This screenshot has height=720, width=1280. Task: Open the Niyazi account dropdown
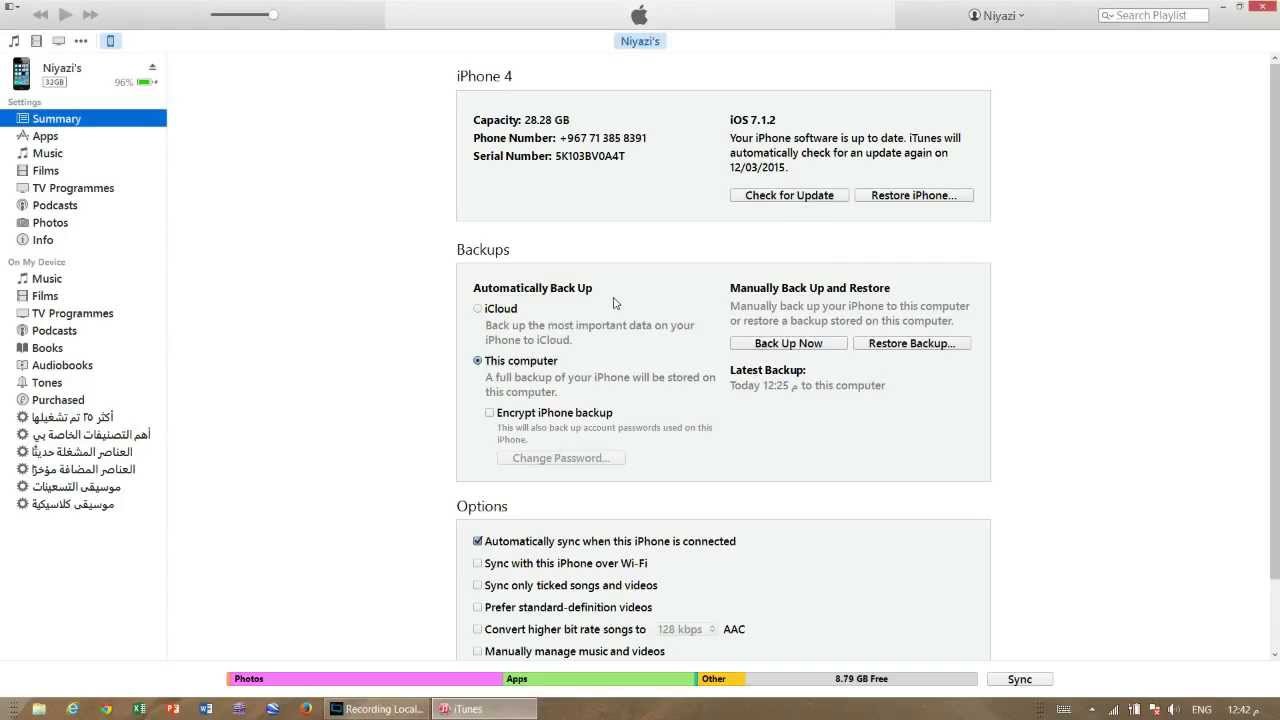(x=997, y=15)
